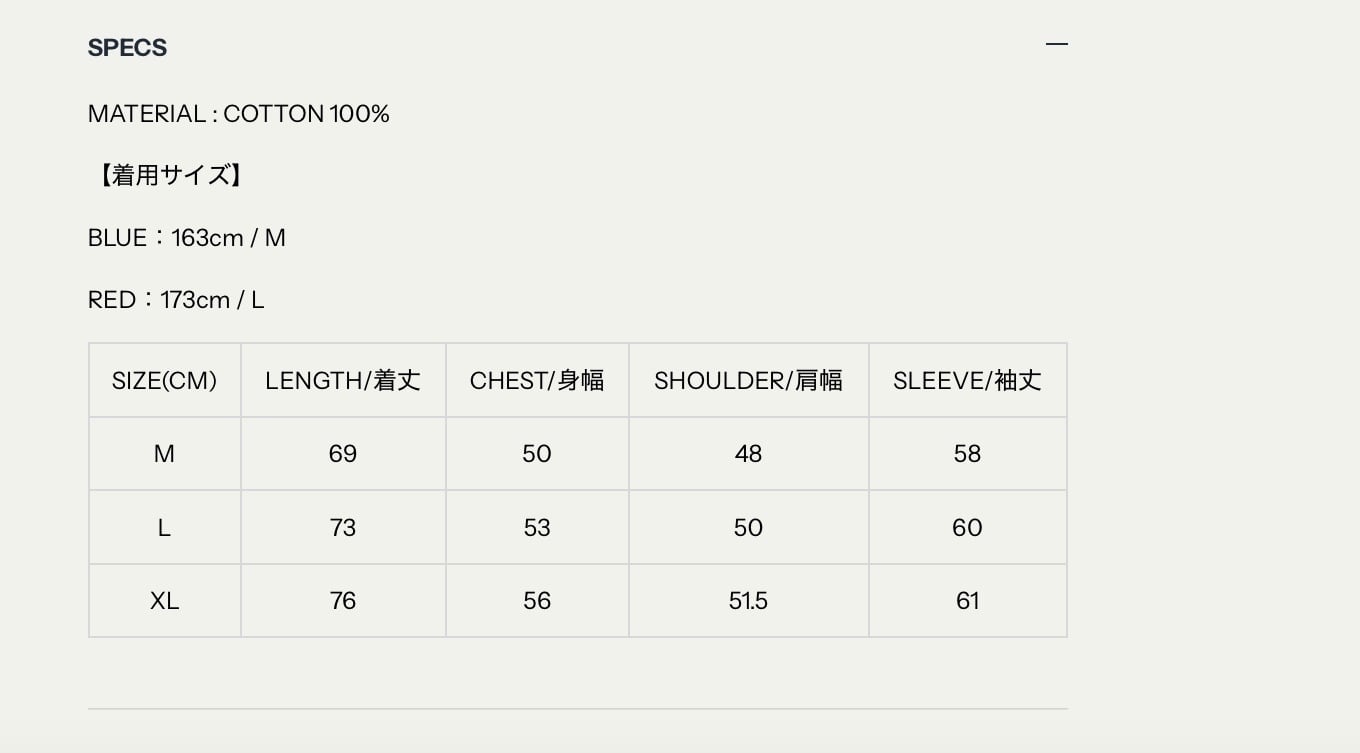Screen dimensions: 1360x753
Task: Click the L sleeve value 60
Action: click(967, 528)
